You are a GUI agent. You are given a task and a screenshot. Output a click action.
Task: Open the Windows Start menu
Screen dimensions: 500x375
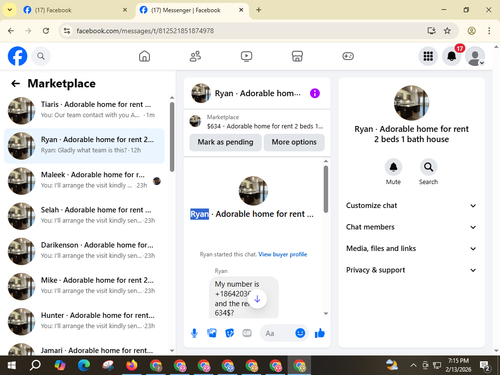(11, 366)
